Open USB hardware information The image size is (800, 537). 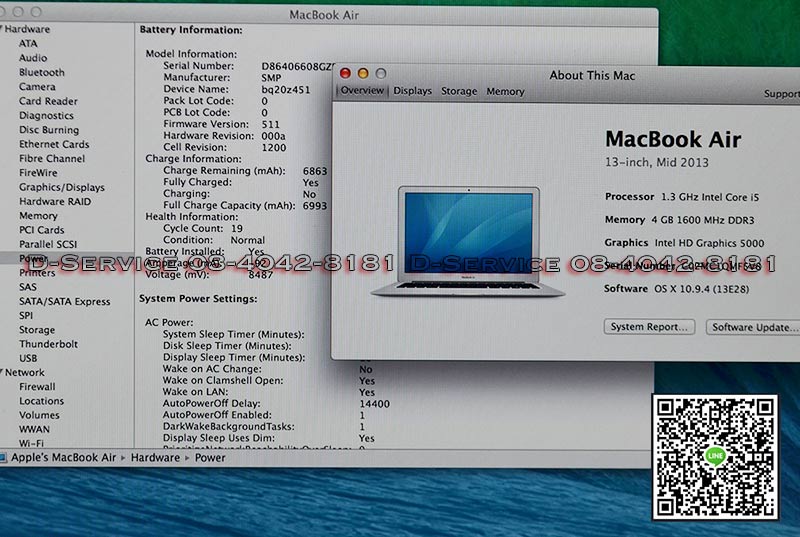coord(28,358)
